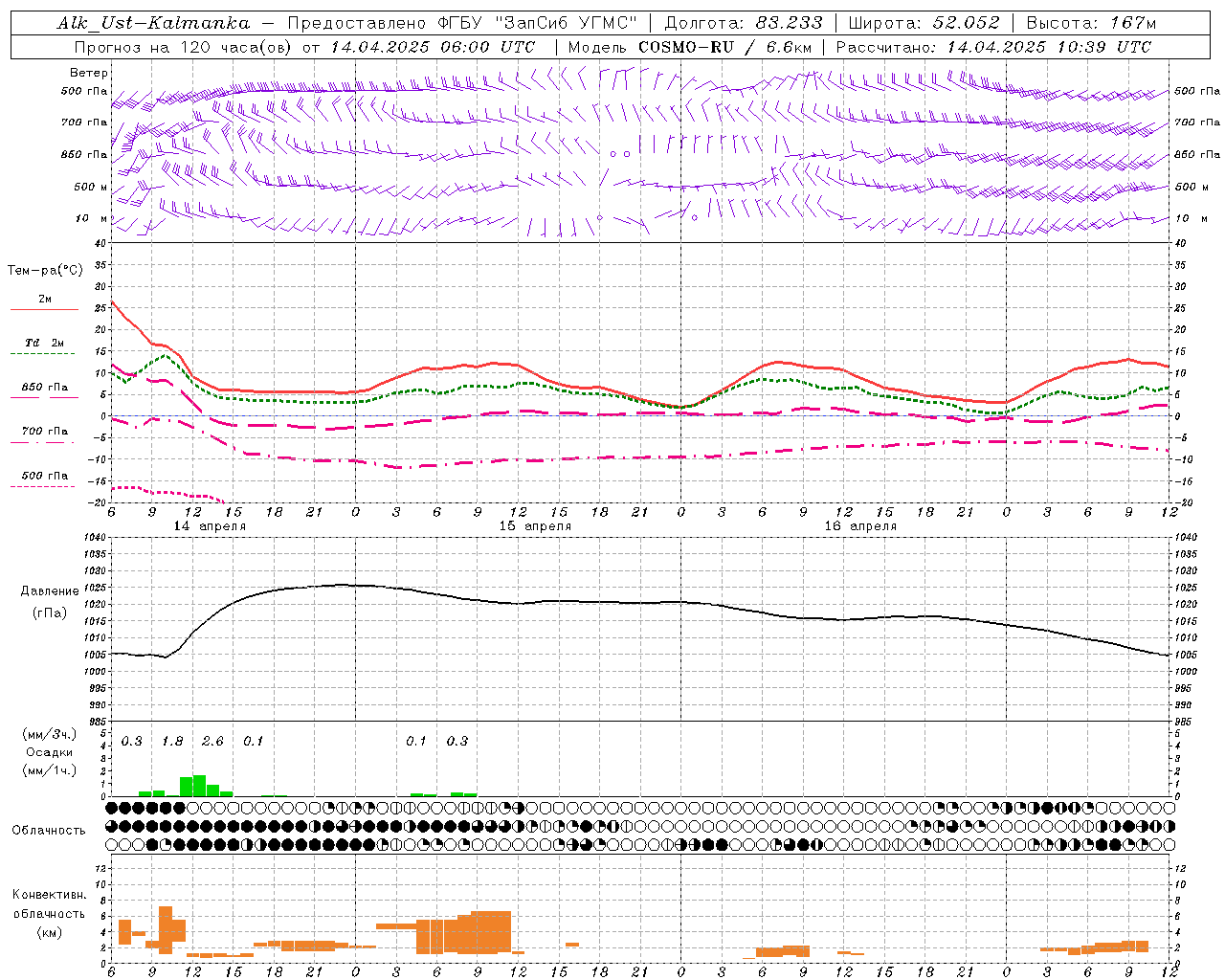Click the Конвективн. label
Viewport: 1225px width, 980px height.
(x=49, y=895)
